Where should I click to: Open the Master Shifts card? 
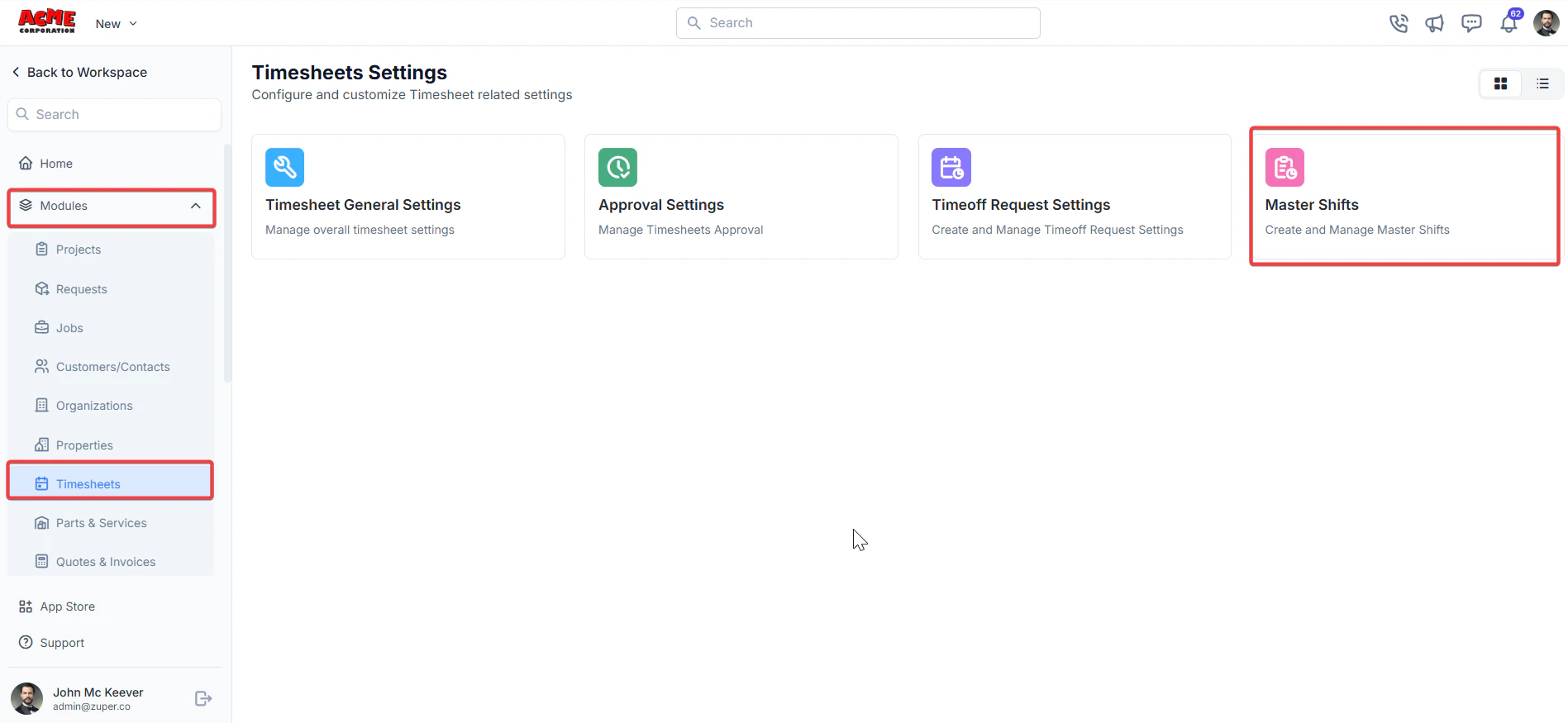[x=1405, y=197]
